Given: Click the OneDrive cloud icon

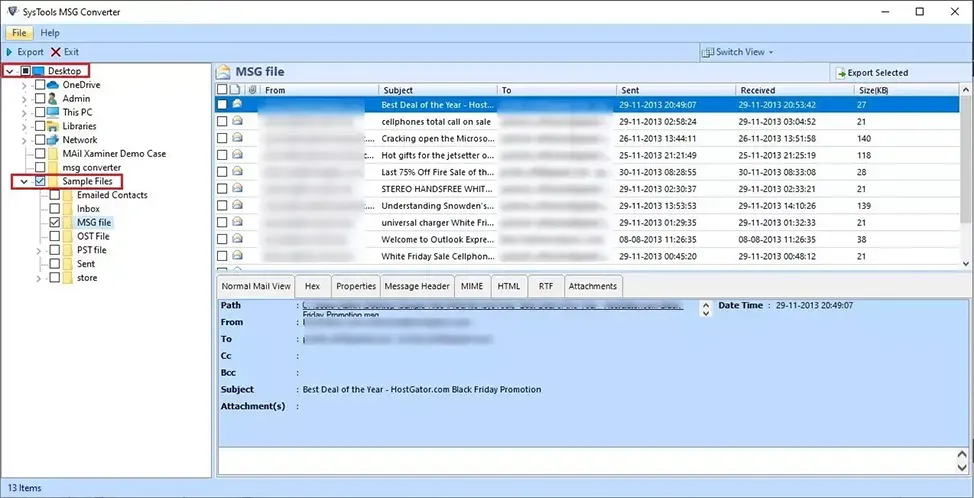Looking at the screenshot, I should (53, 85).
